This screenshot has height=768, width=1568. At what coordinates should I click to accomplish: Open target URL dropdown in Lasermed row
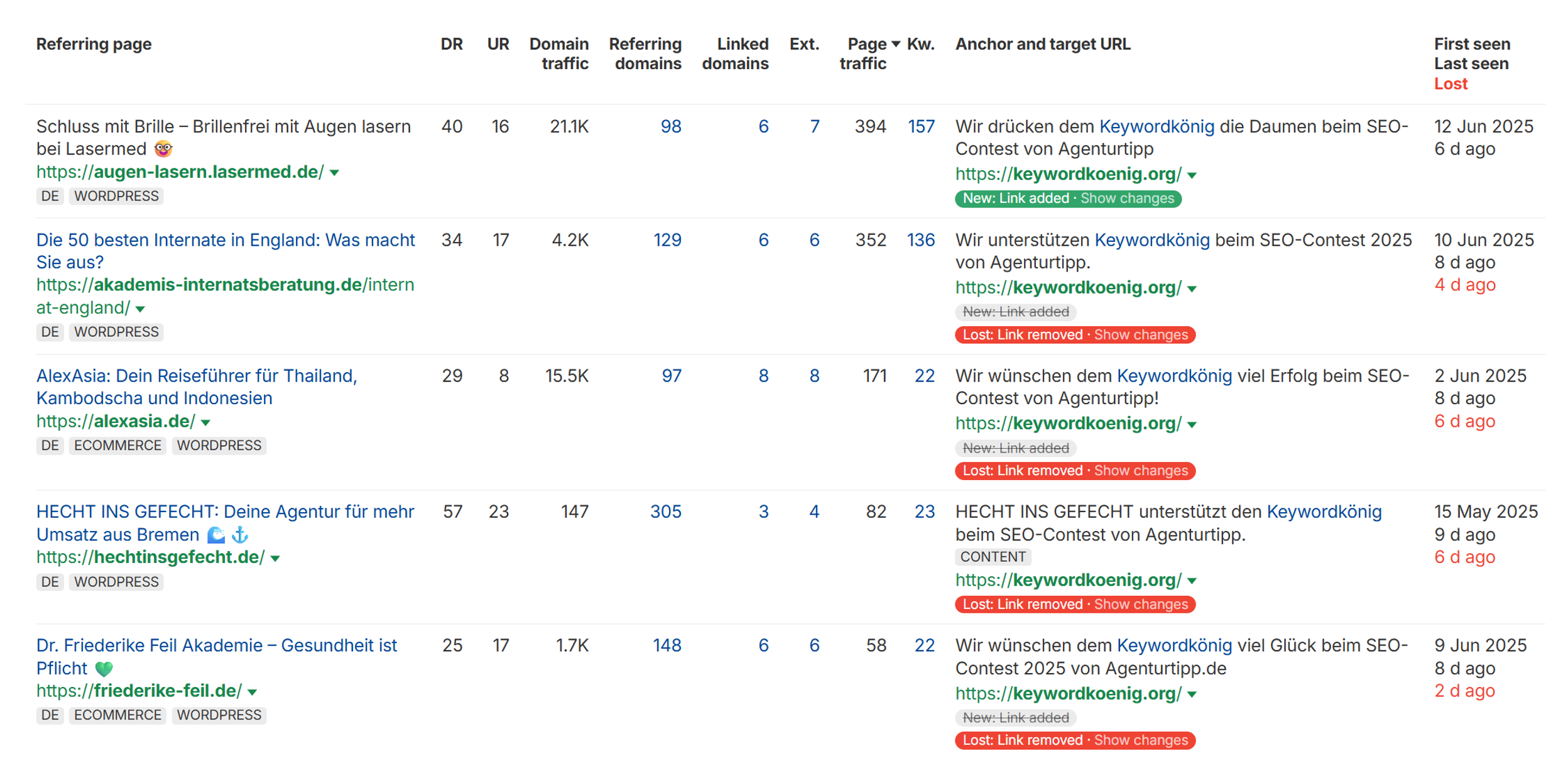(1192, 175)
